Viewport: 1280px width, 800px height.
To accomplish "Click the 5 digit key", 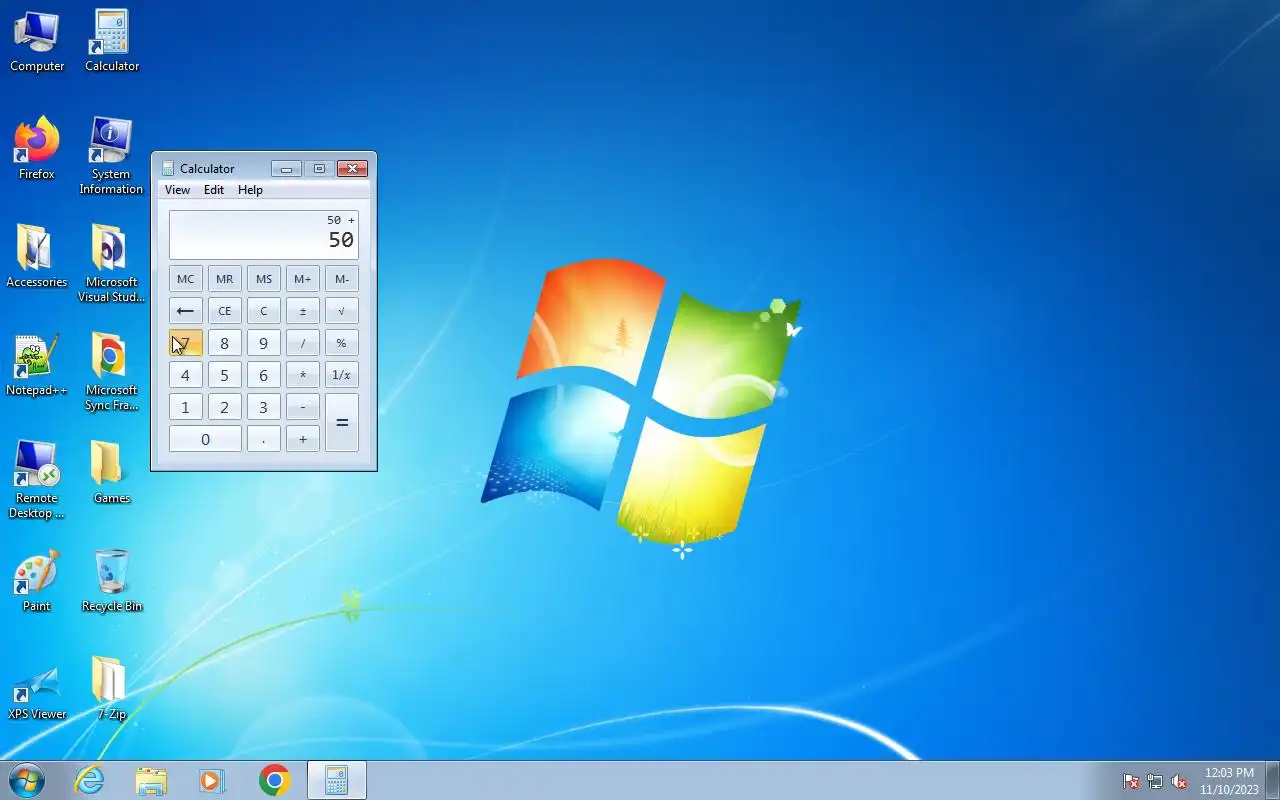I will [224, 375].
